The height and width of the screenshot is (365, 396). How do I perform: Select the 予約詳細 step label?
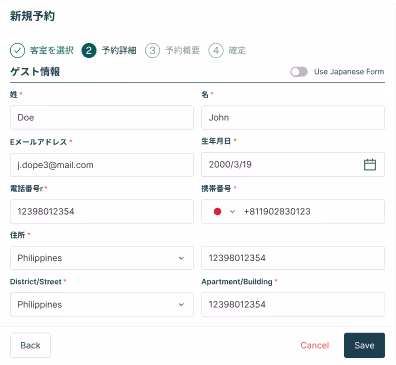(119, 50)
